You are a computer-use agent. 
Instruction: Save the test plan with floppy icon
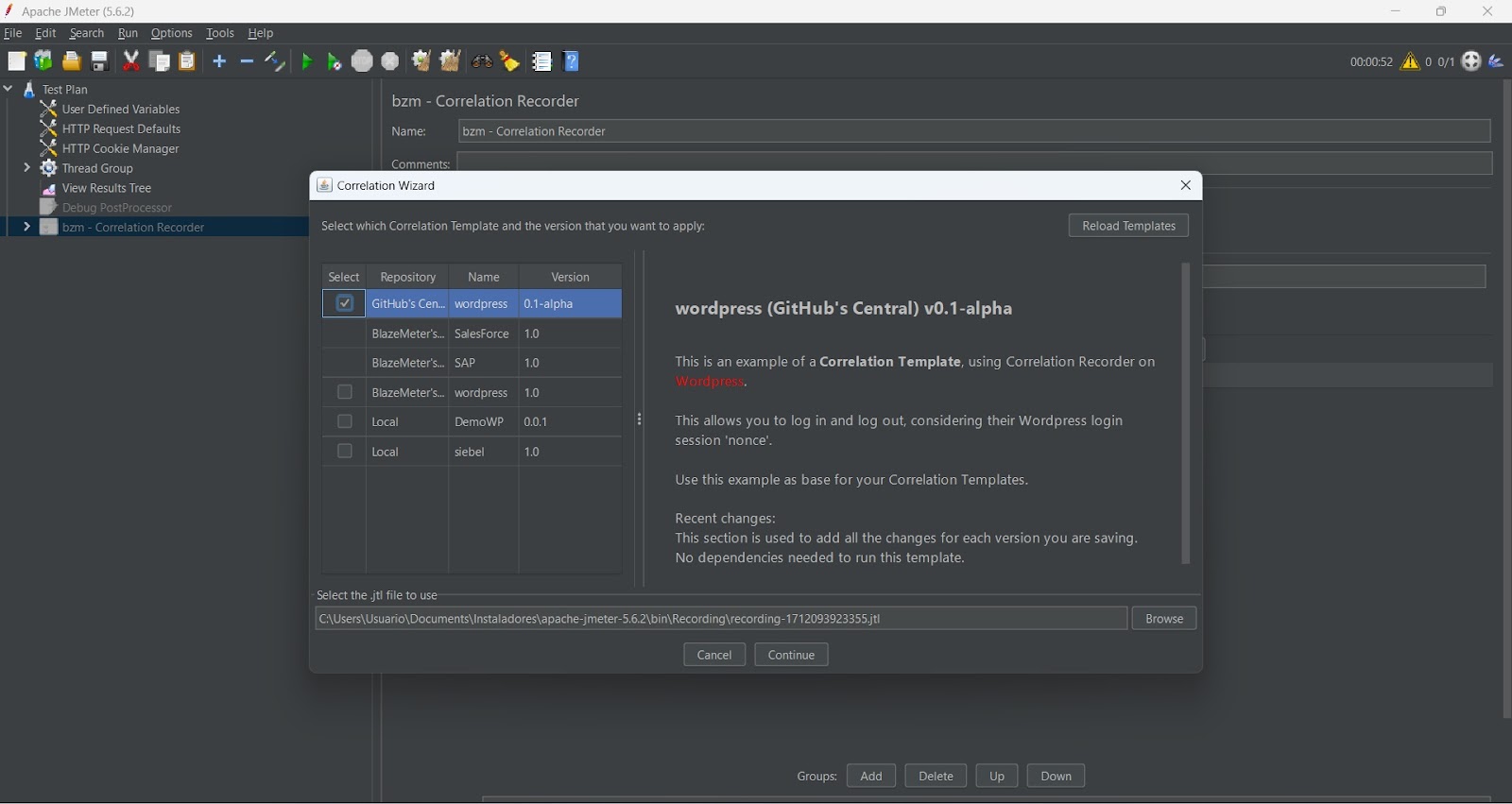[99, 61]
